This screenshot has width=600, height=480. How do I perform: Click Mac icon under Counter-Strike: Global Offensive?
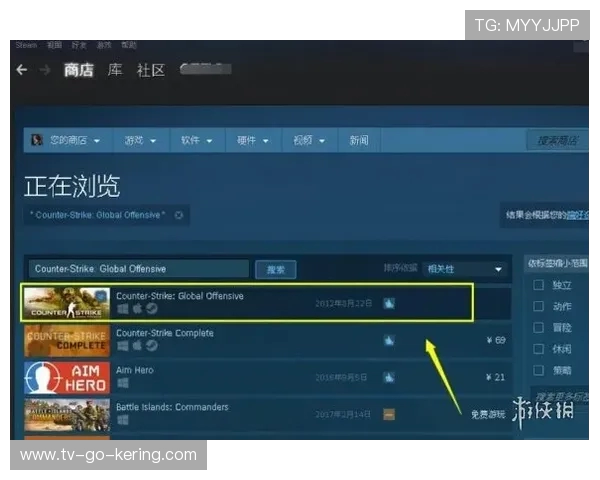point(137,309)
